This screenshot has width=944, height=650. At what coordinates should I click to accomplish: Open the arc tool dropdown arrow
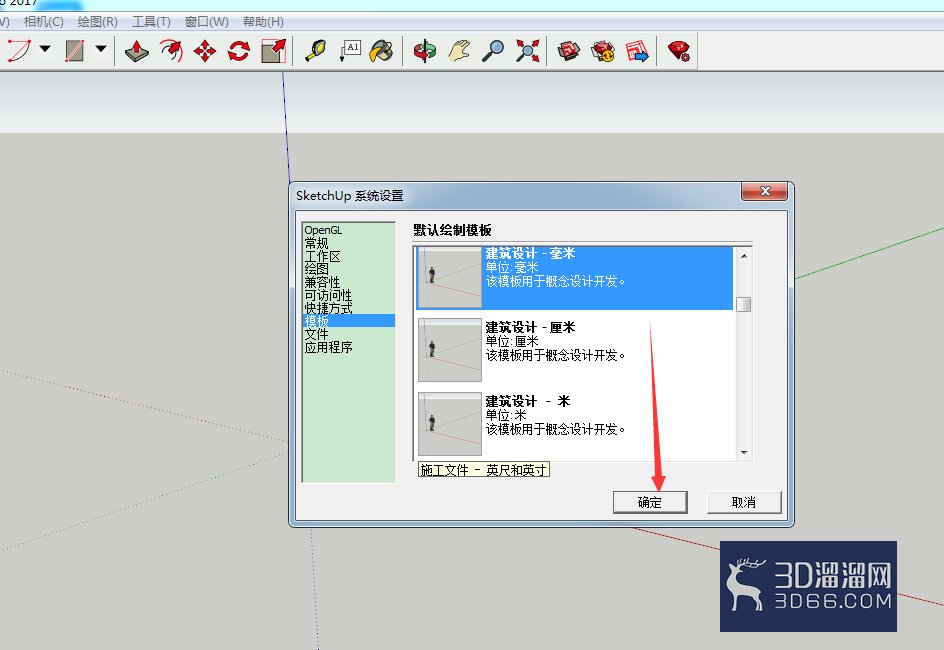(x=45, y=49)
